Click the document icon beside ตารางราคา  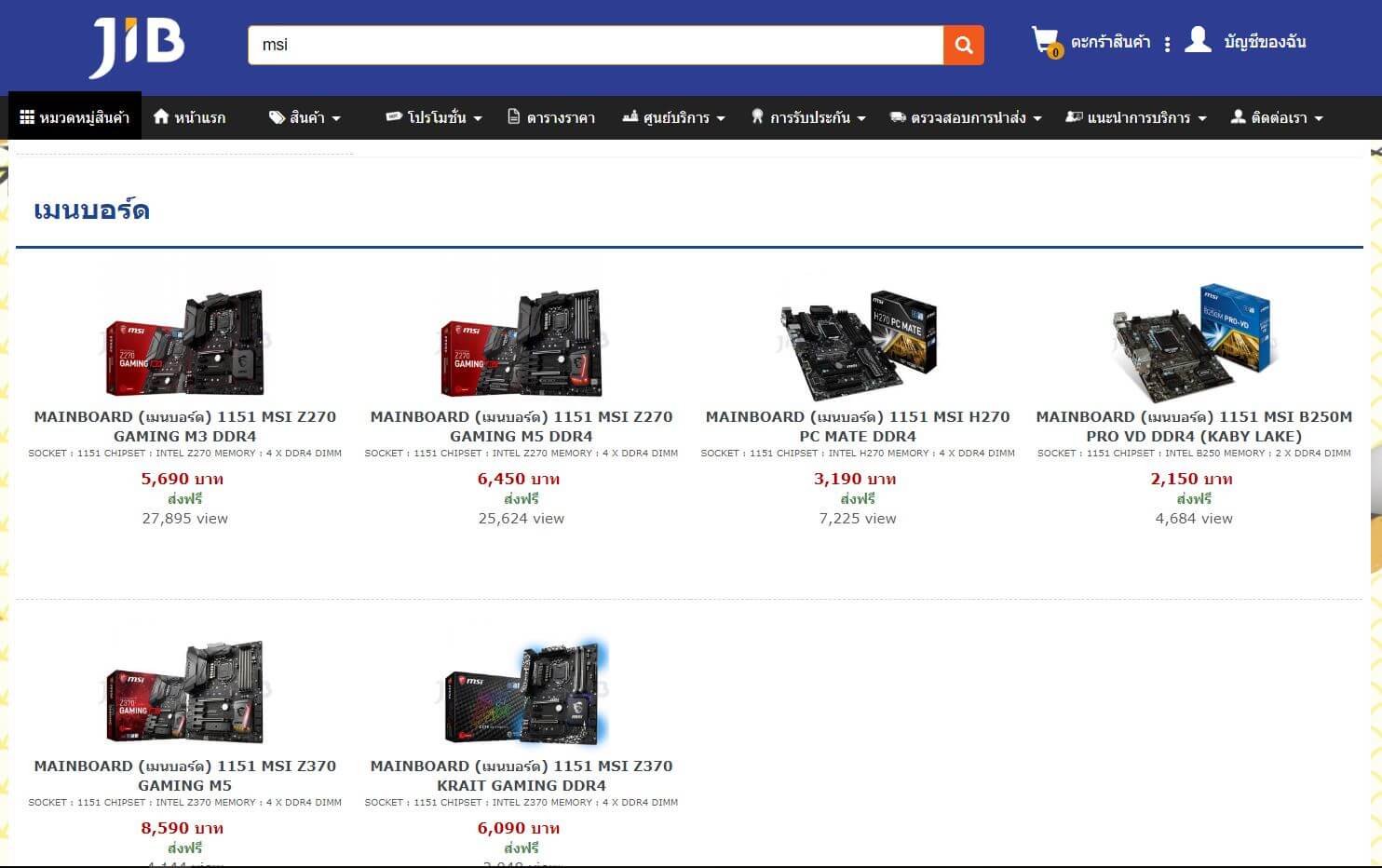tap(513, 116)
